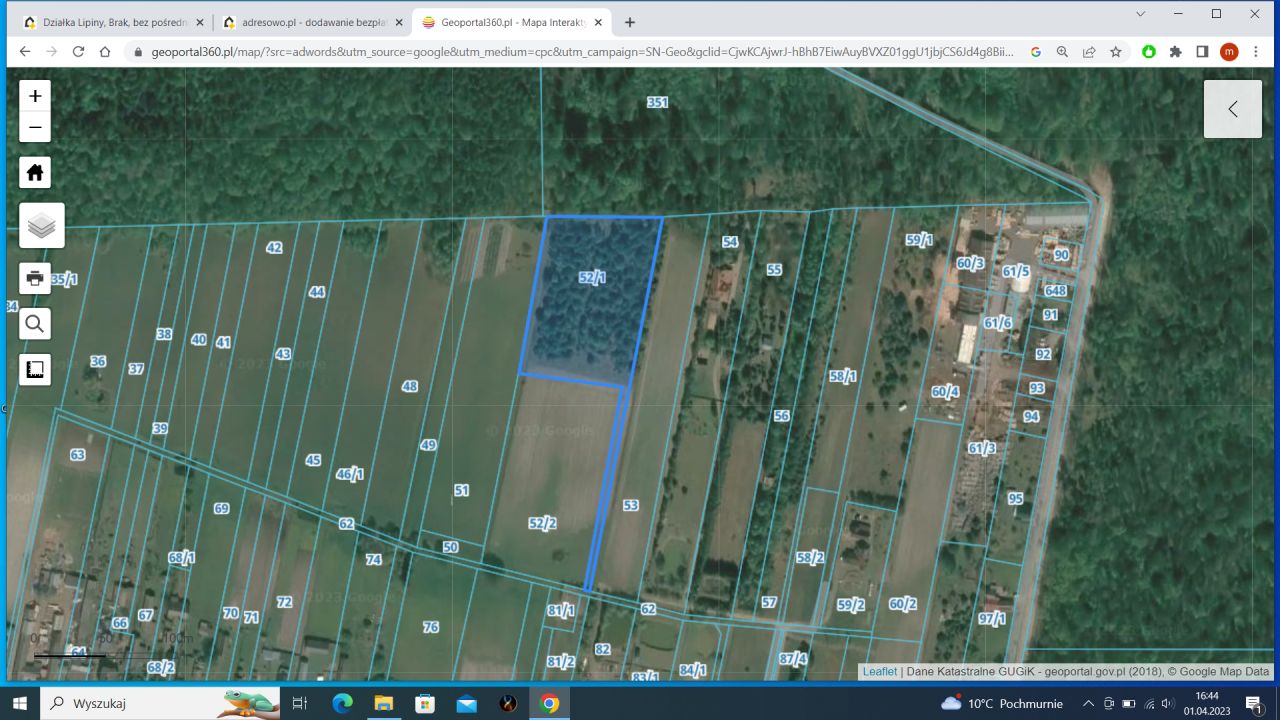Open the browser home page
Screen dimensions: 1280x720
click(105, 52)
